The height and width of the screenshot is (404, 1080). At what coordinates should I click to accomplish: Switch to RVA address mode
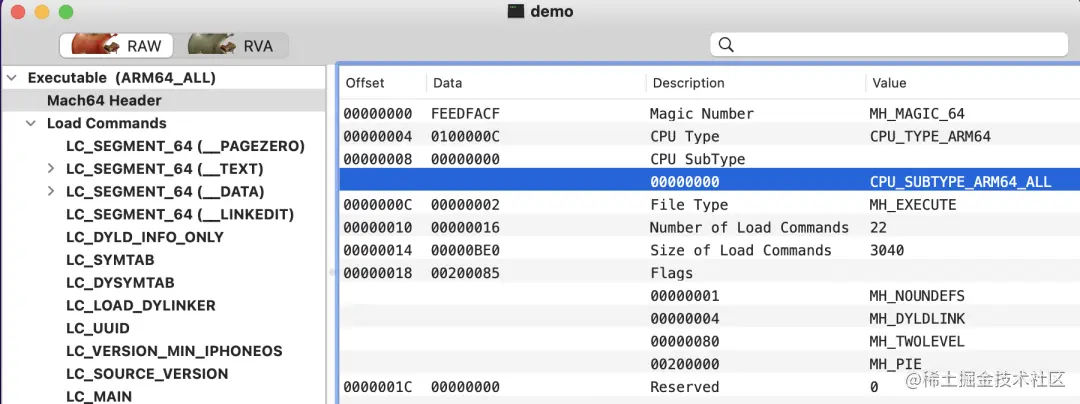click(237, 45)
